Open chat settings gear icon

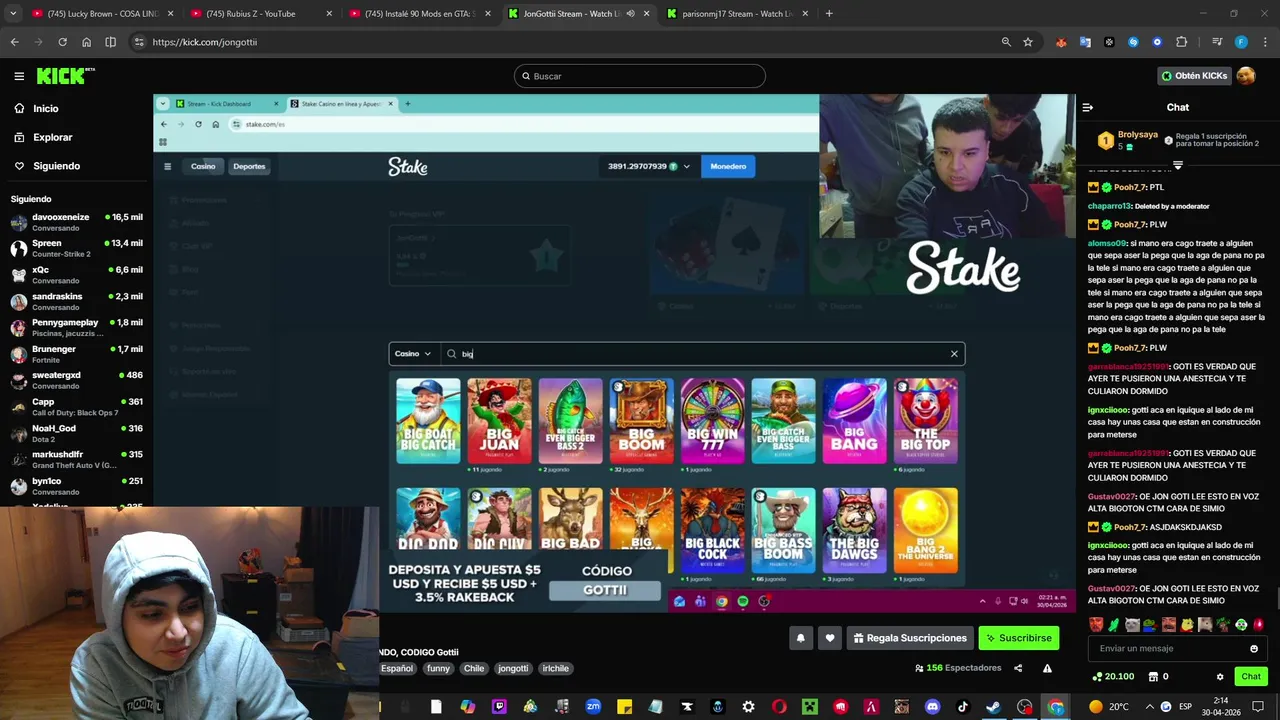coord(1220,677)
